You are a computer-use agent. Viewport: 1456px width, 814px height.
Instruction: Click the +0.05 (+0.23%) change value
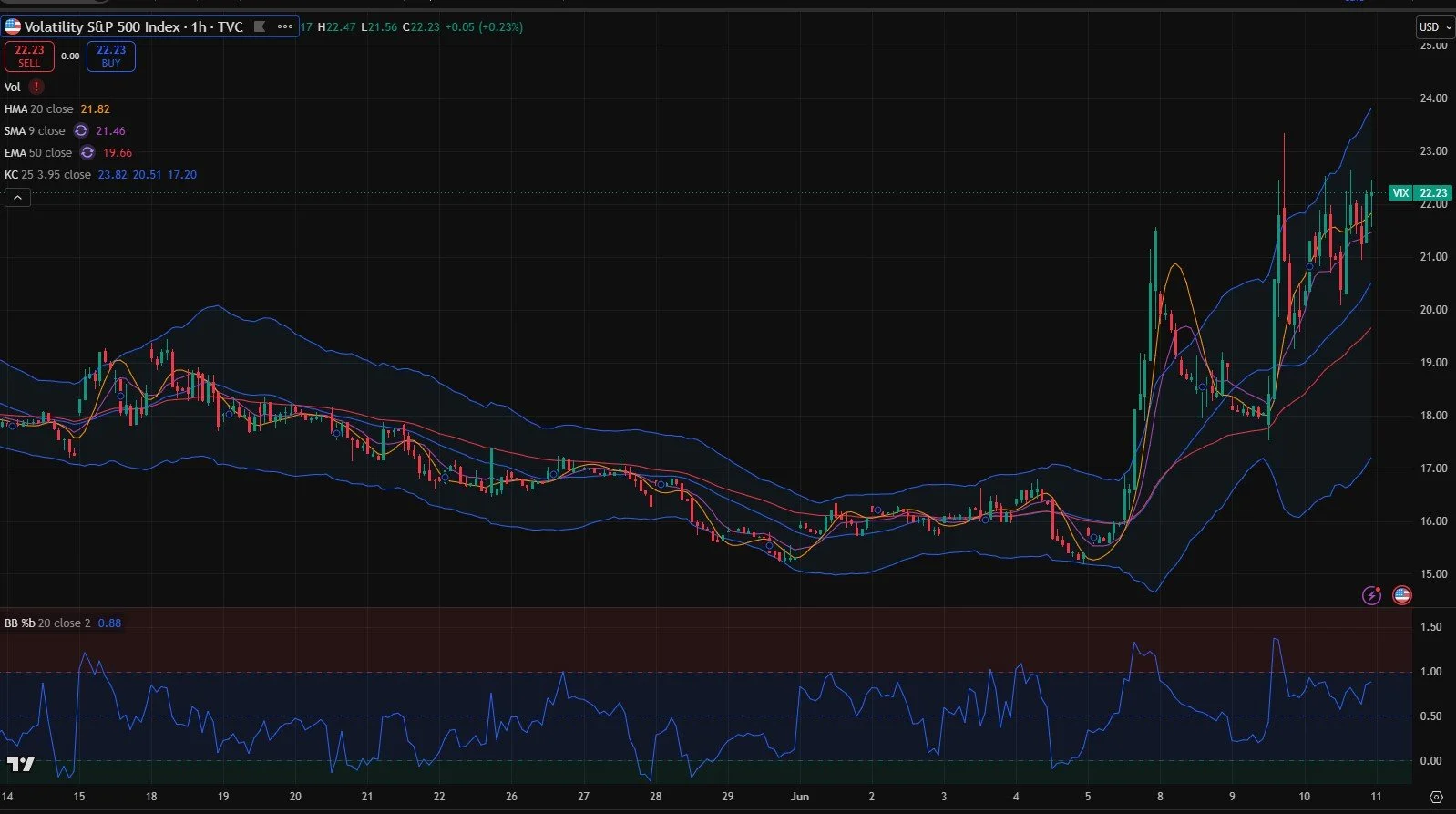pyautogui.click(x=484, y=26)
